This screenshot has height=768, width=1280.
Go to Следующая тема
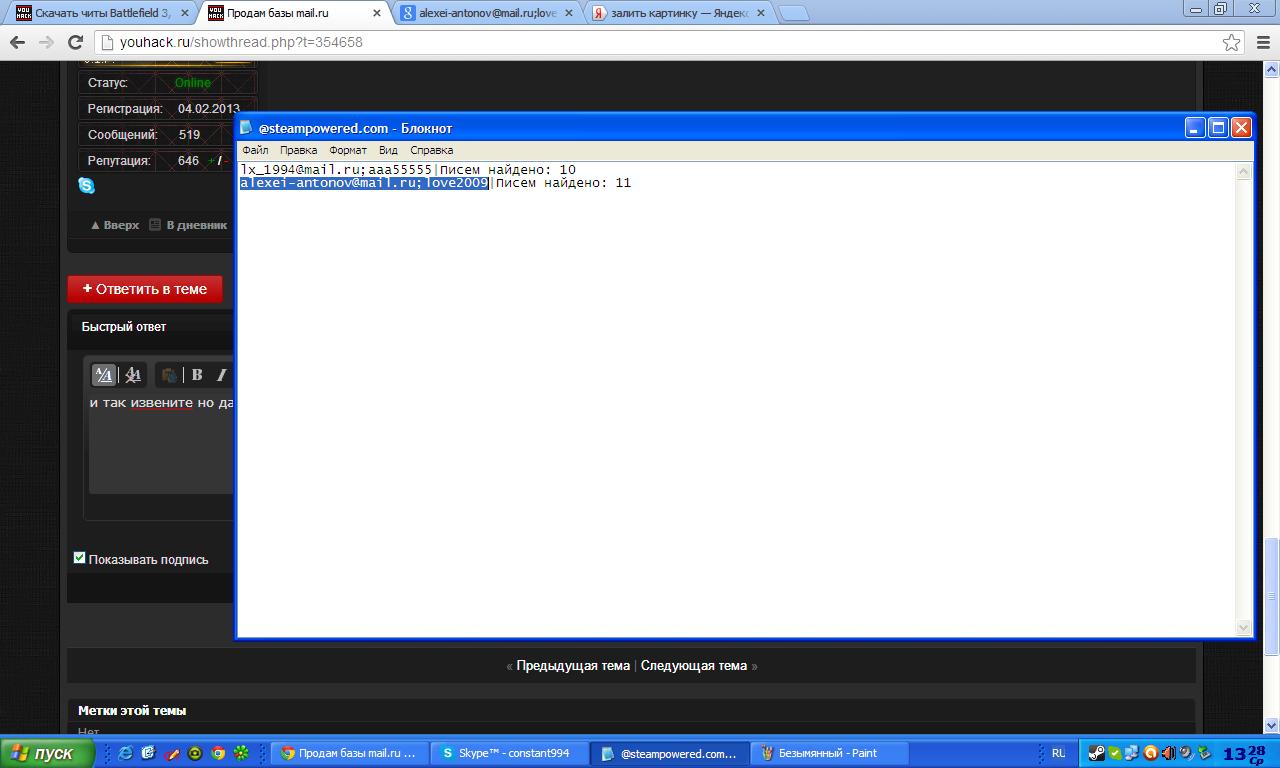pos(694,666)
